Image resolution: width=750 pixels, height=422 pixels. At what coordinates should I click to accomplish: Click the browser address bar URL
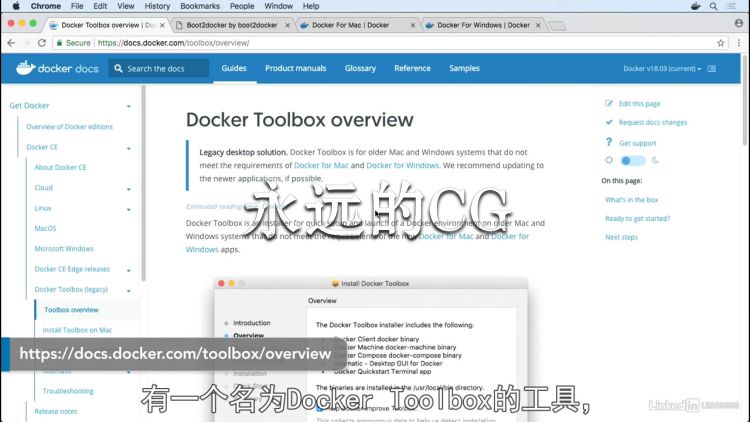[x=173, y=43]
